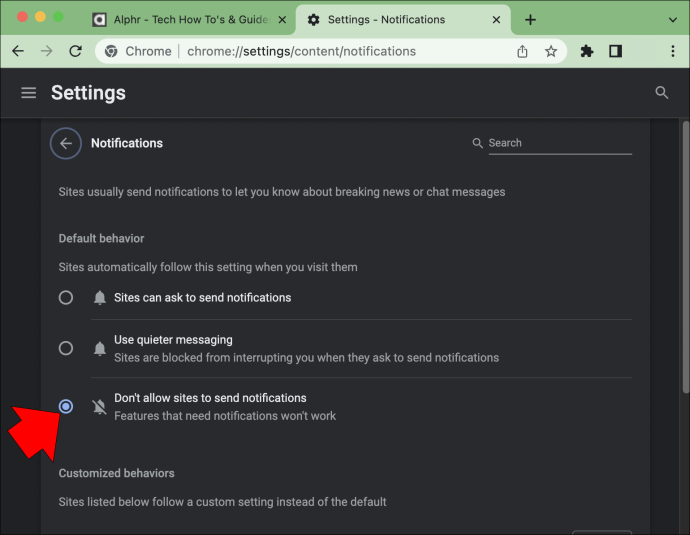Toggle the side panel icon
Viewport: 690px width, 535px height.
coord(615,51)
